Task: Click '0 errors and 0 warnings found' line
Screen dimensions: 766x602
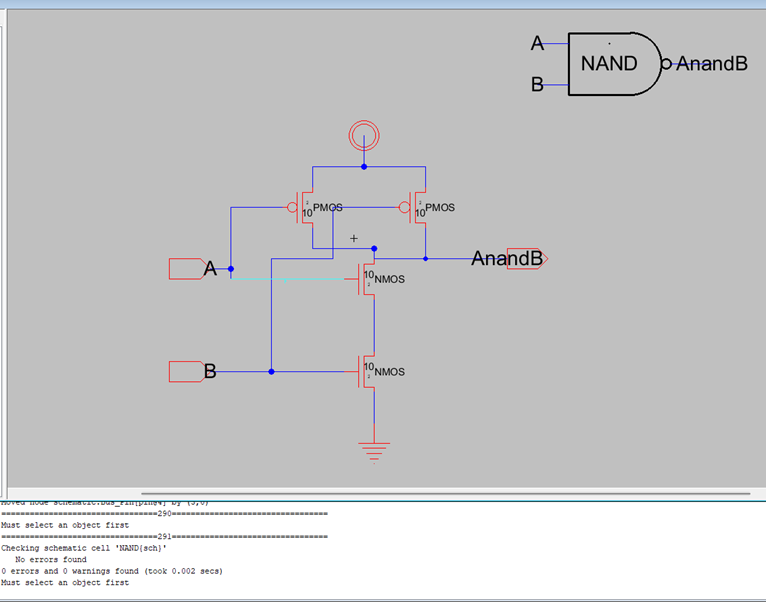Action: [x=112, y=571]
